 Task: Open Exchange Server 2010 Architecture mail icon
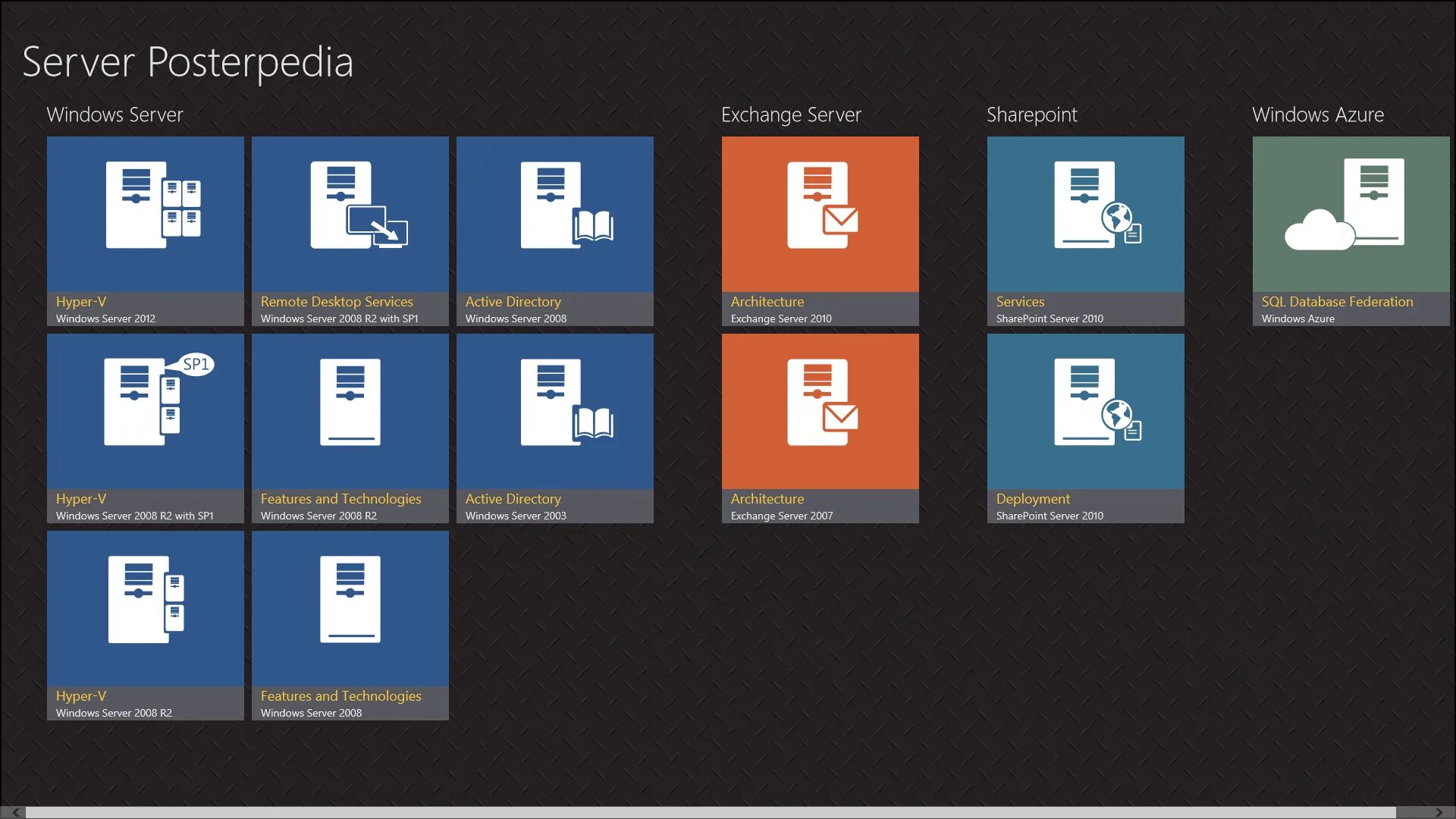[823, 205]
